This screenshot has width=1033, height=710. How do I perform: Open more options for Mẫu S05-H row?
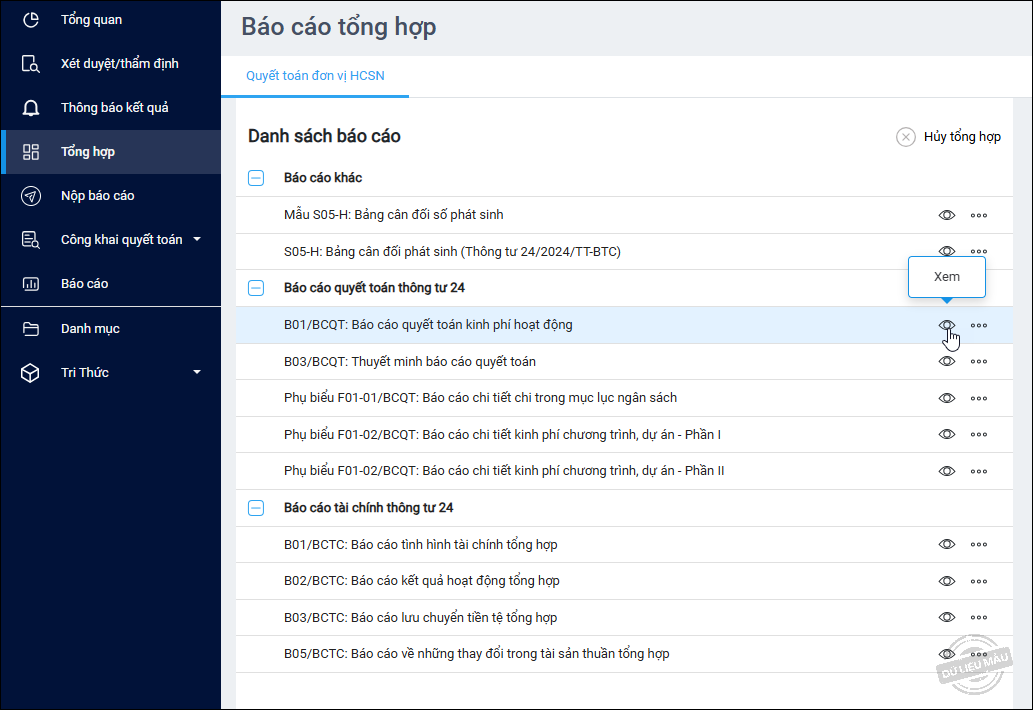[x=979, y=215]
